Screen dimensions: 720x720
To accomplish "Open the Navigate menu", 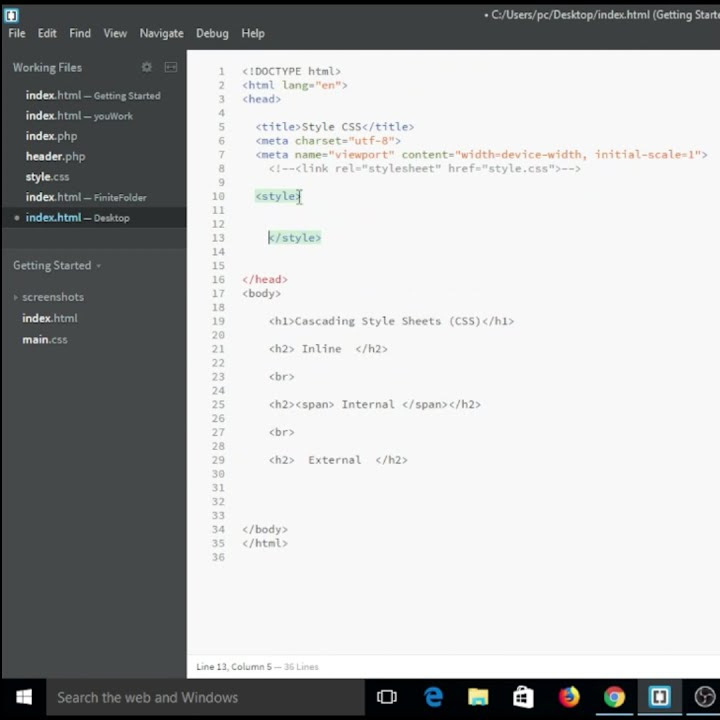I will pos(161,33).
